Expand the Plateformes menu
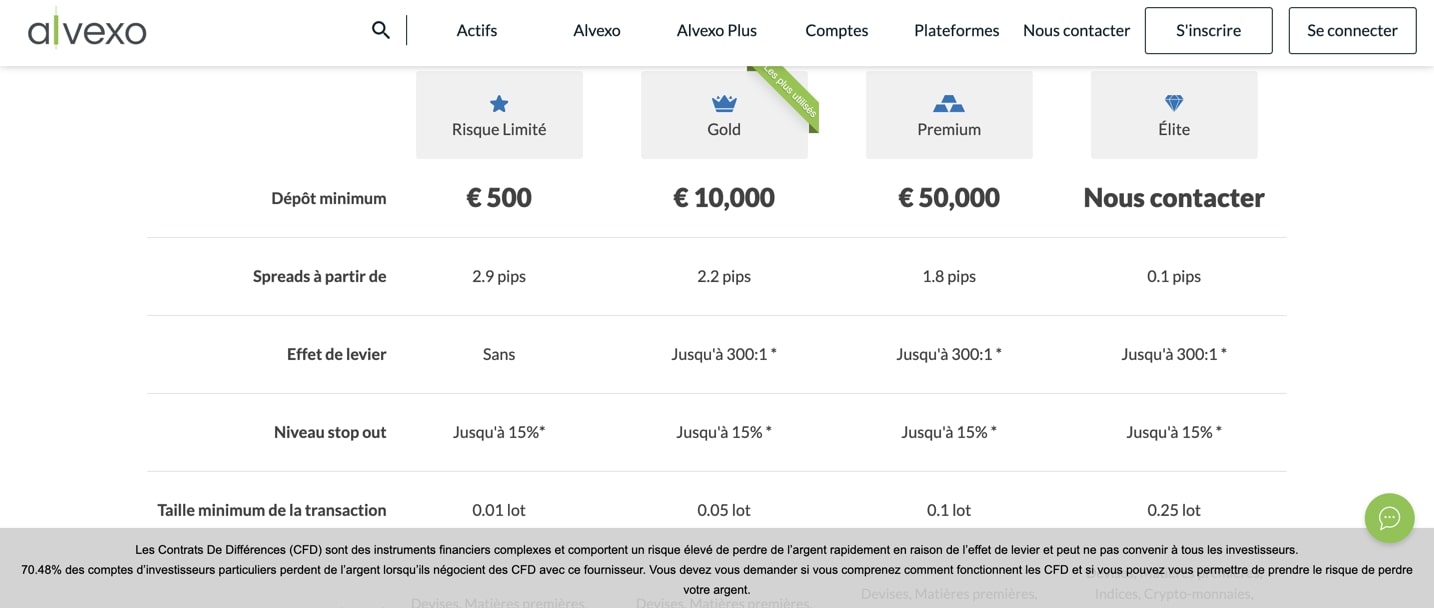 [x=955, y=30]
